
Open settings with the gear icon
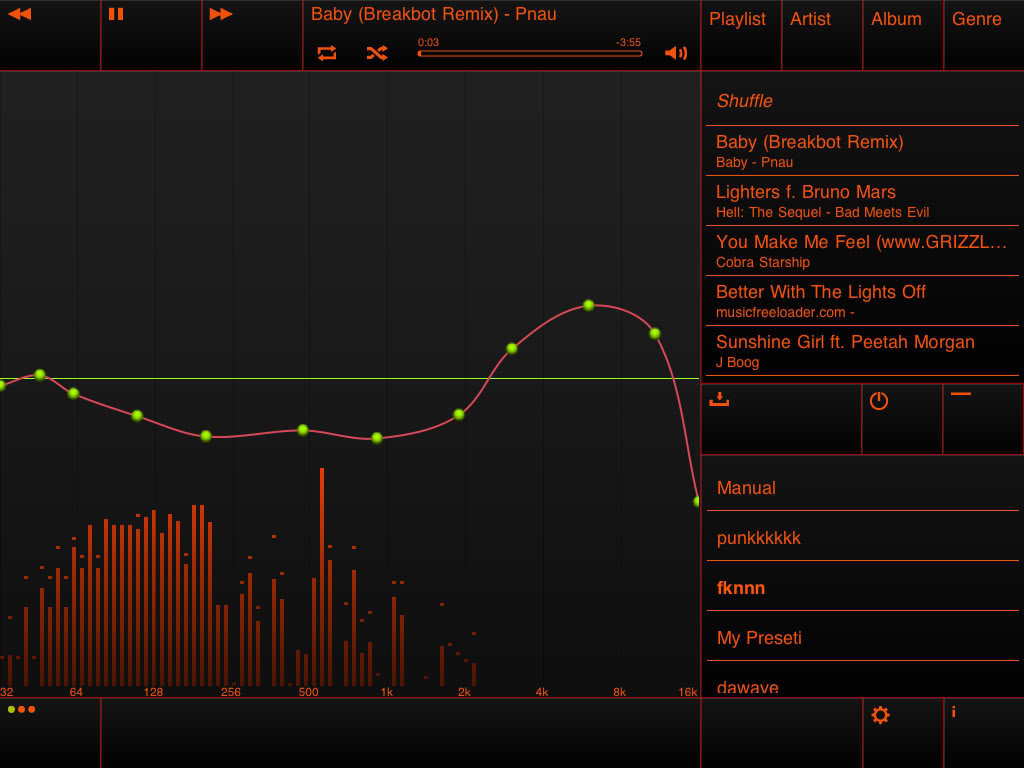click(880, 715)
